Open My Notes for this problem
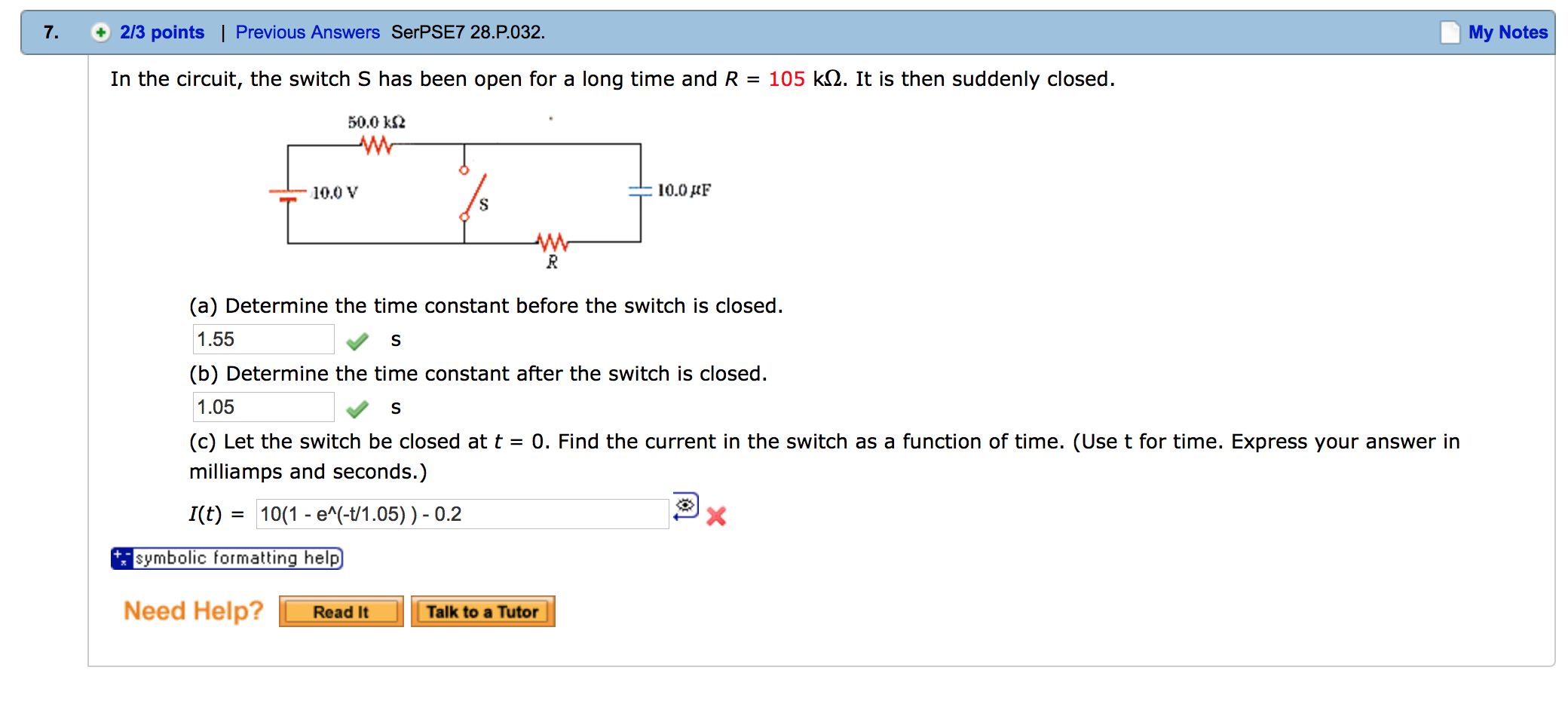Viewport: 1568px width, 707px height. (x=1508, y=32)
